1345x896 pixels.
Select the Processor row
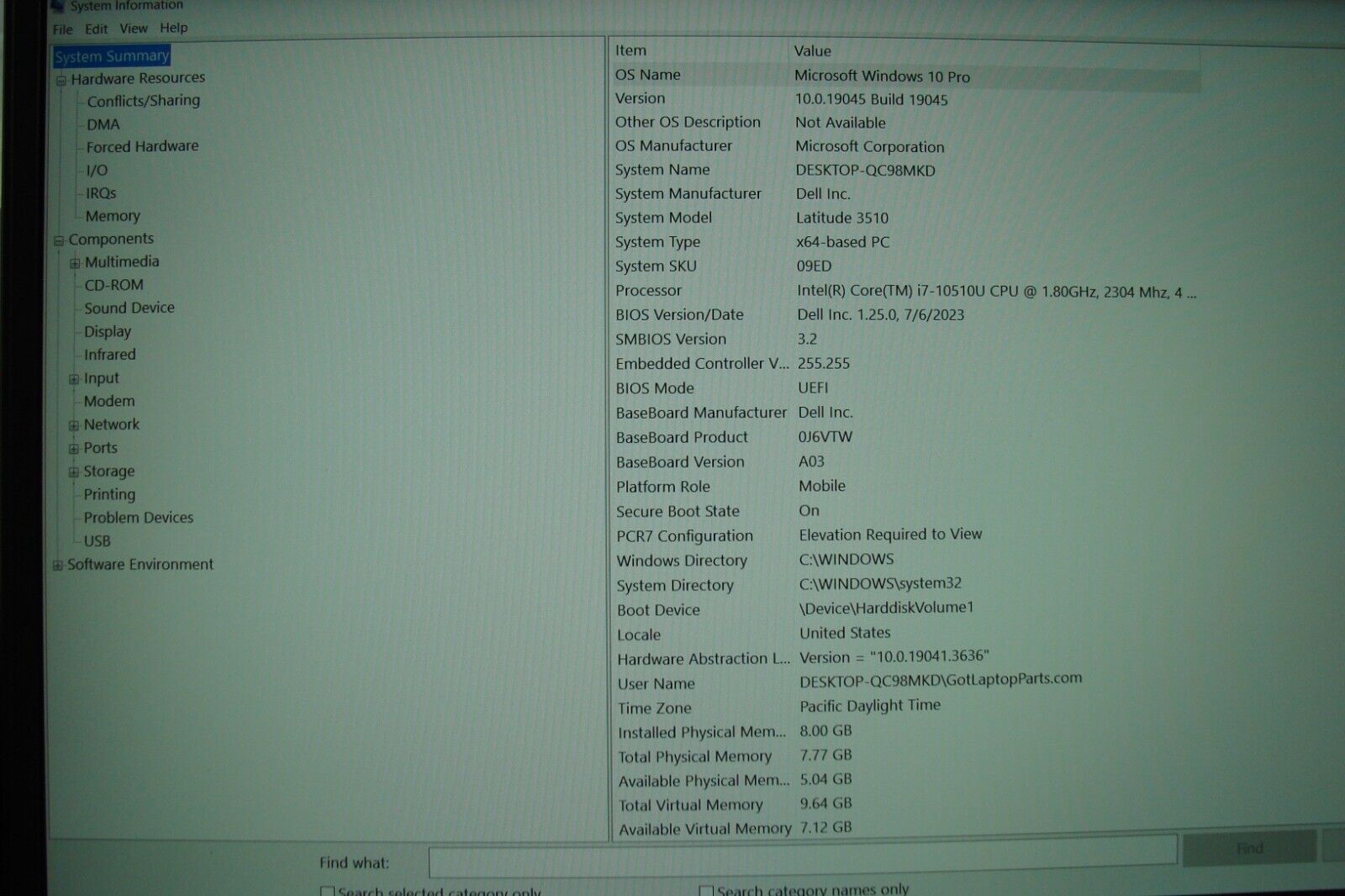(905, 292)
